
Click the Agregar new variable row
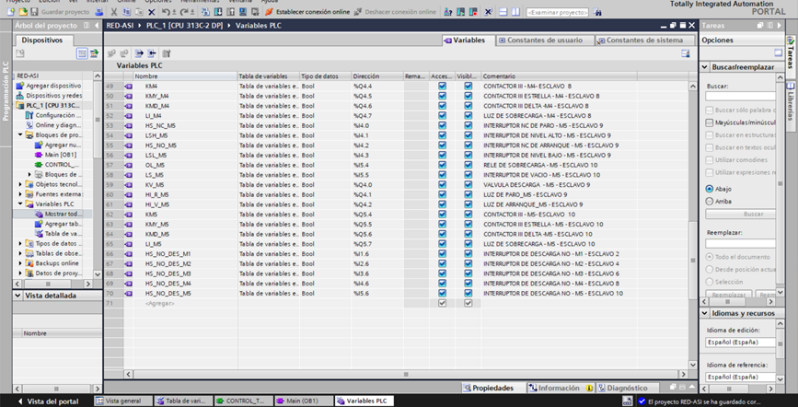click(160, 303)
